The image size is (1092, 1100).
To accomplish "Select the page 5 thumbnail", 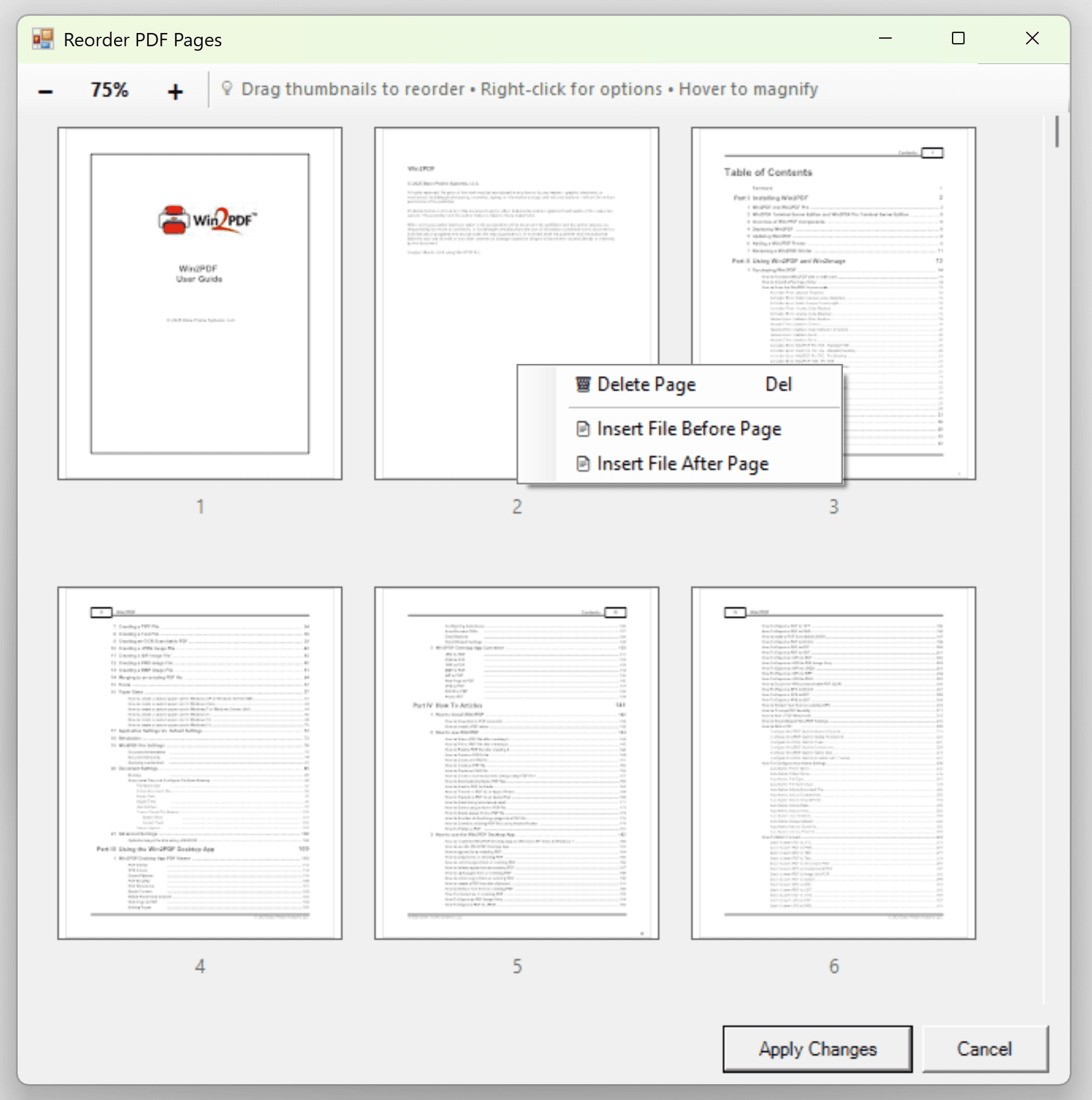I will pos(517,761).
